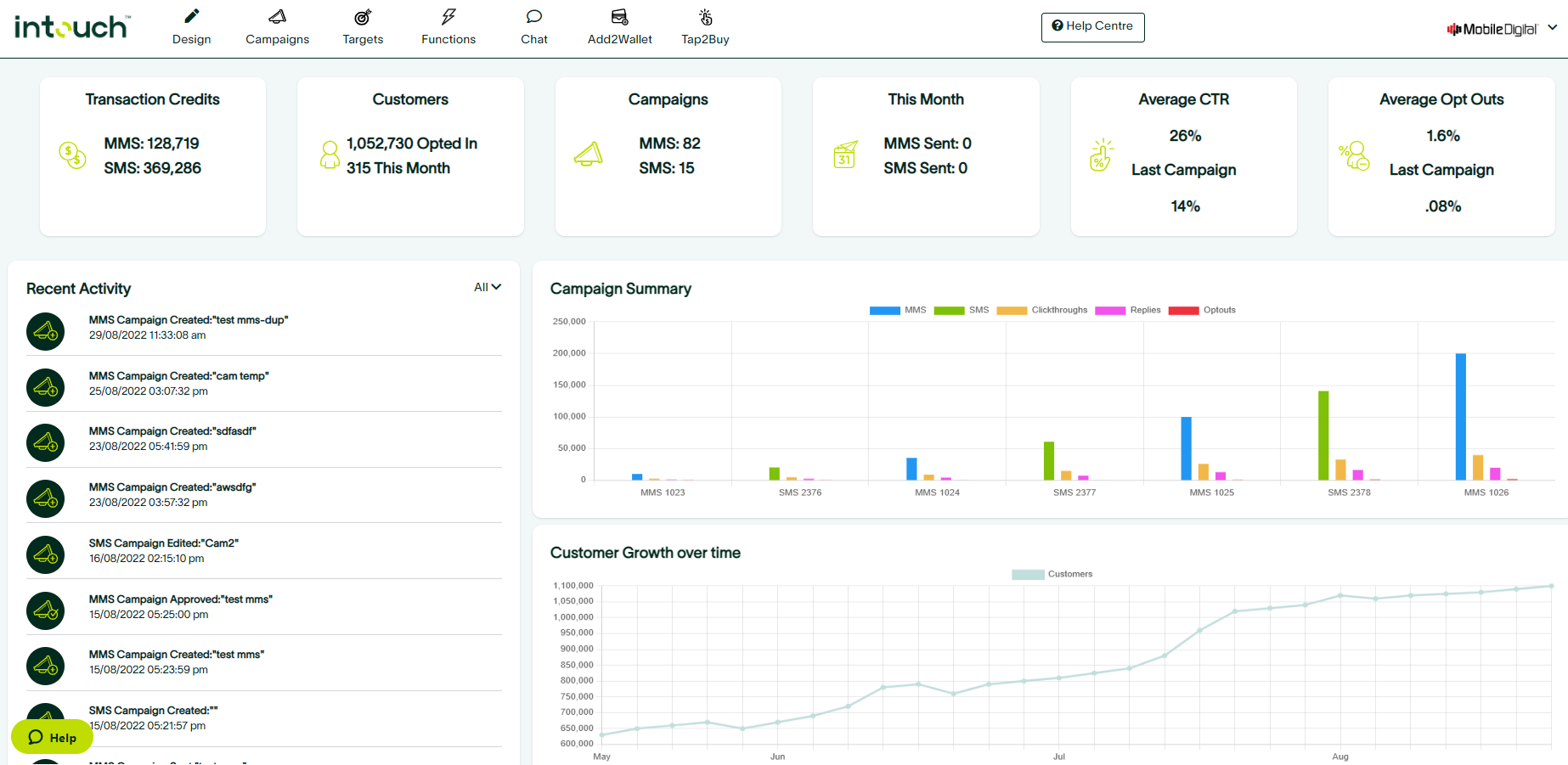Go to the Add2Wallet menu
Image resolution: width=1568 pixels, height=765 pixels.
[x=620, y=39]
